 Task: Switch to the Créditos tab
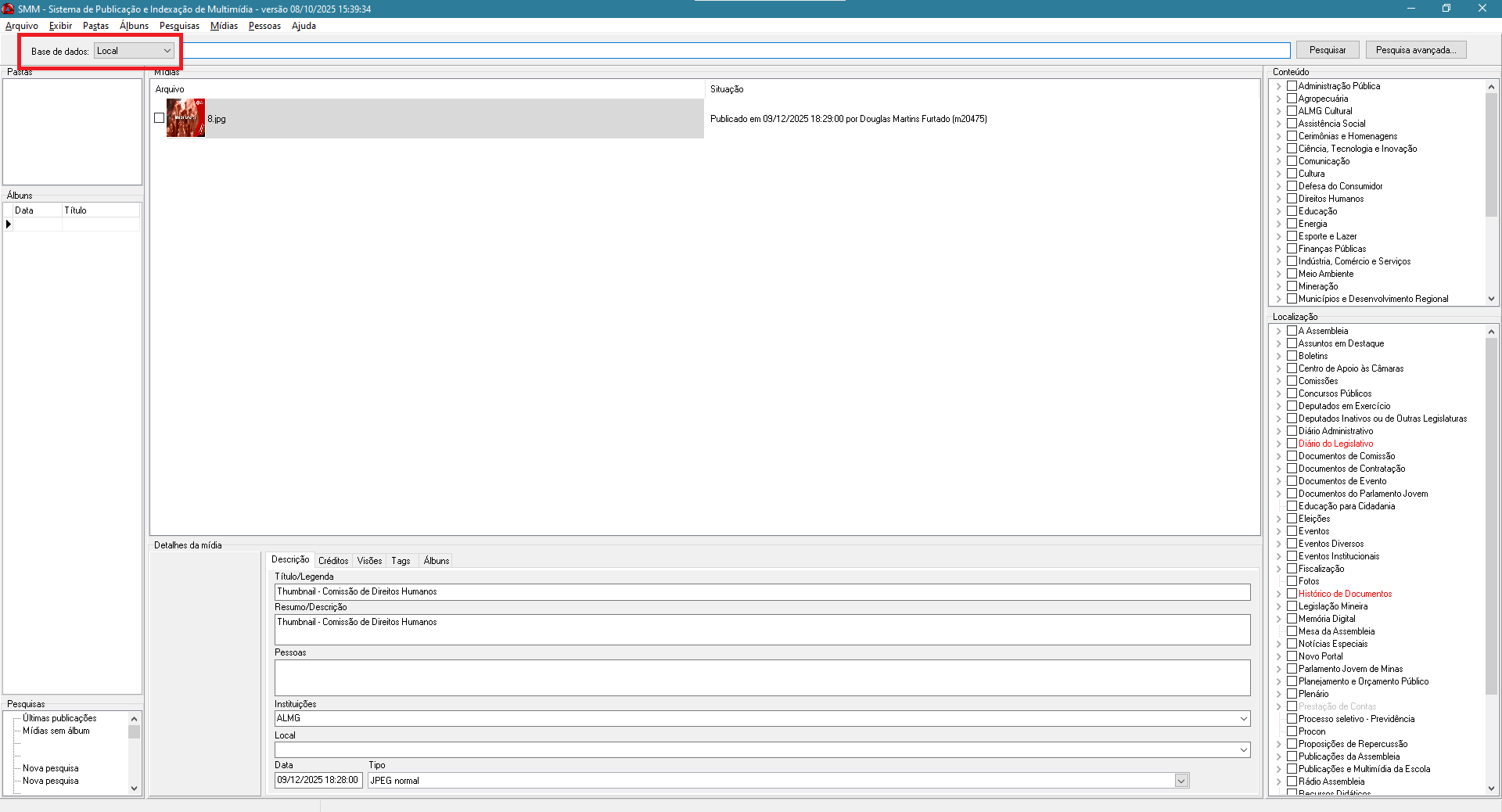[x=333, y=561]
